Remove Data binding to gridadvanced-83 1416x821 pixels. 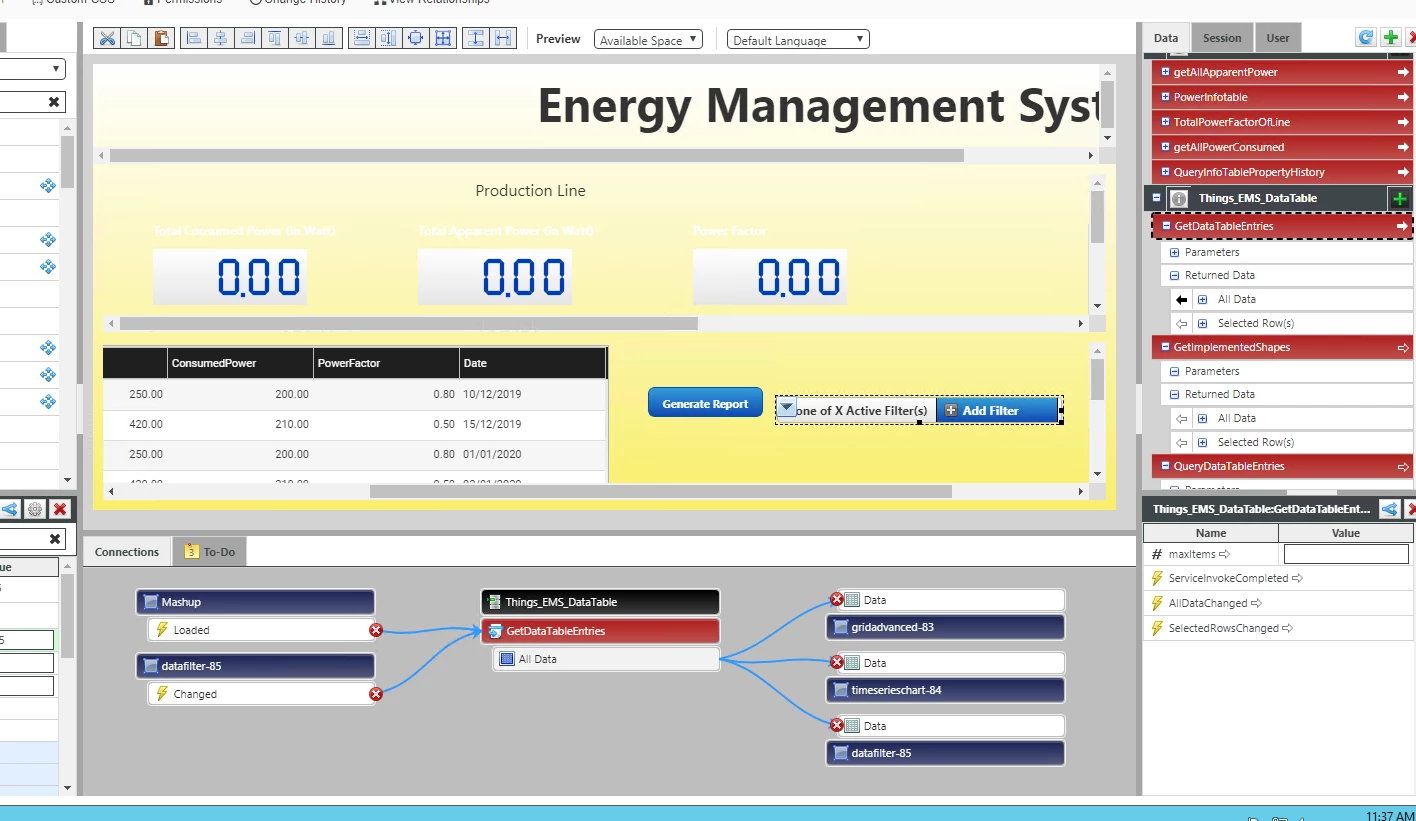pos(836,599)
